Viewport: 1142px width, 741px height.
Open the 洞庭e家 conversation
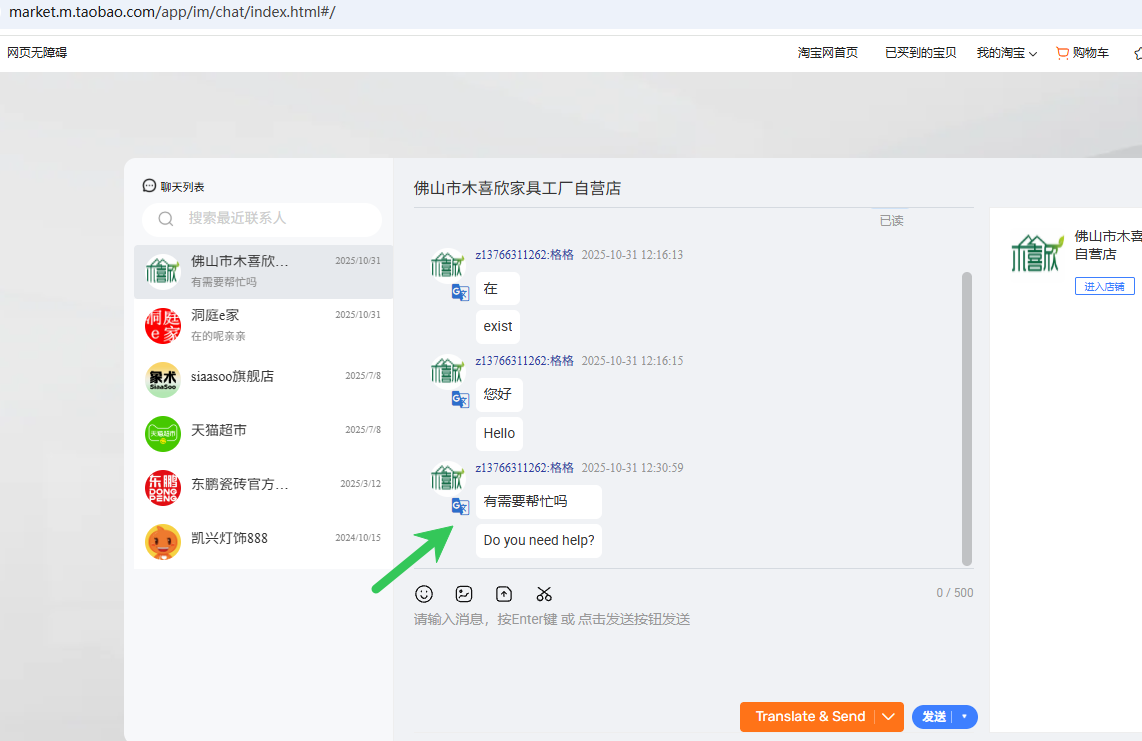pos(264,325)
